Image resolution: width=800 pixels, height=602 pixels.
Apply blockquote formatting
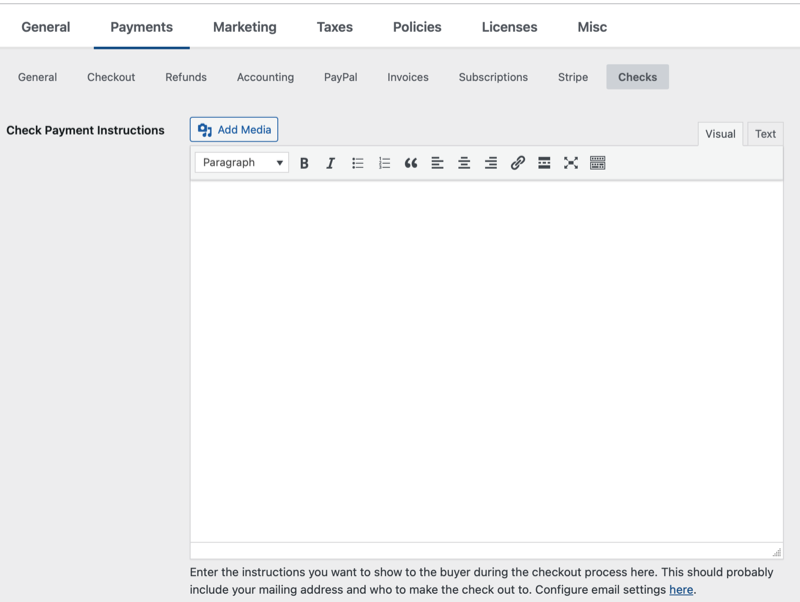click(x=411, y=163)
